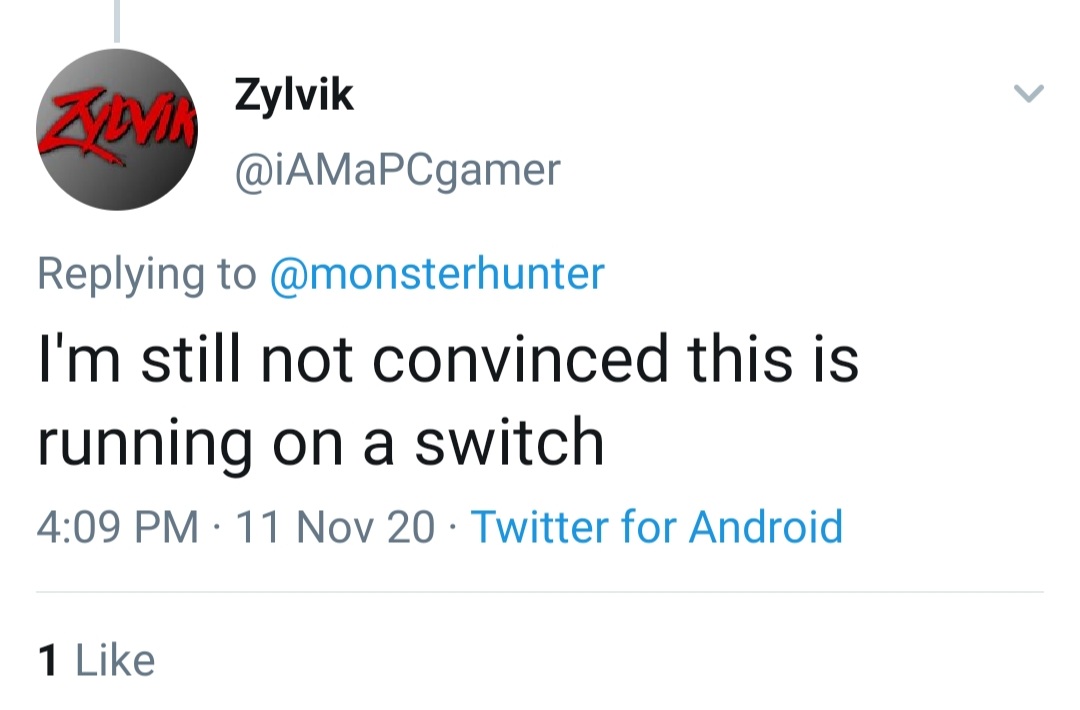This screenshot has height=710, width=1080.
Task: Tap the second tweet line 'running on a switch'
Action: (321, 441)
